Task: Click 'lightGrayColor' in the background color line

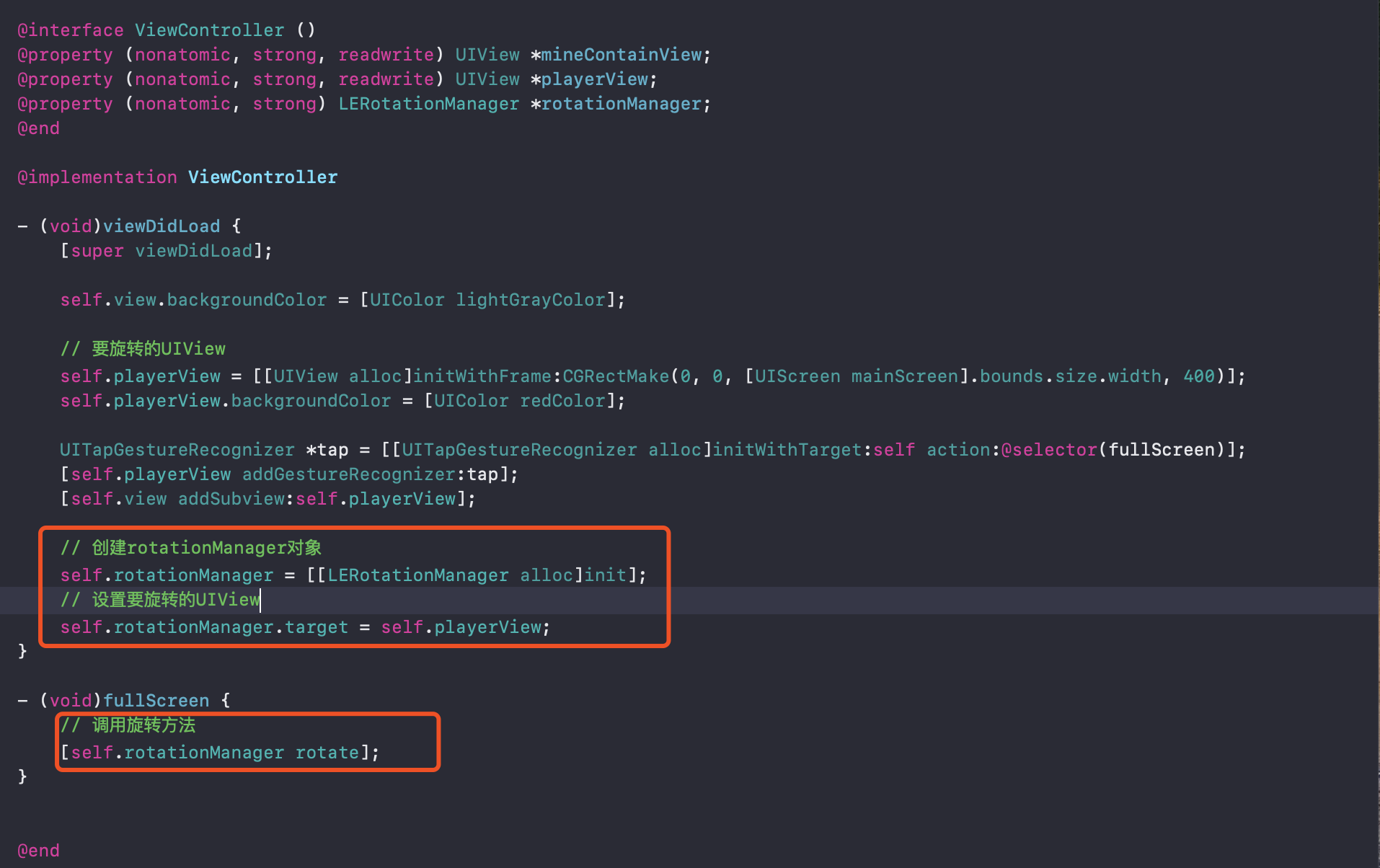Action: (x=531, y=300)
